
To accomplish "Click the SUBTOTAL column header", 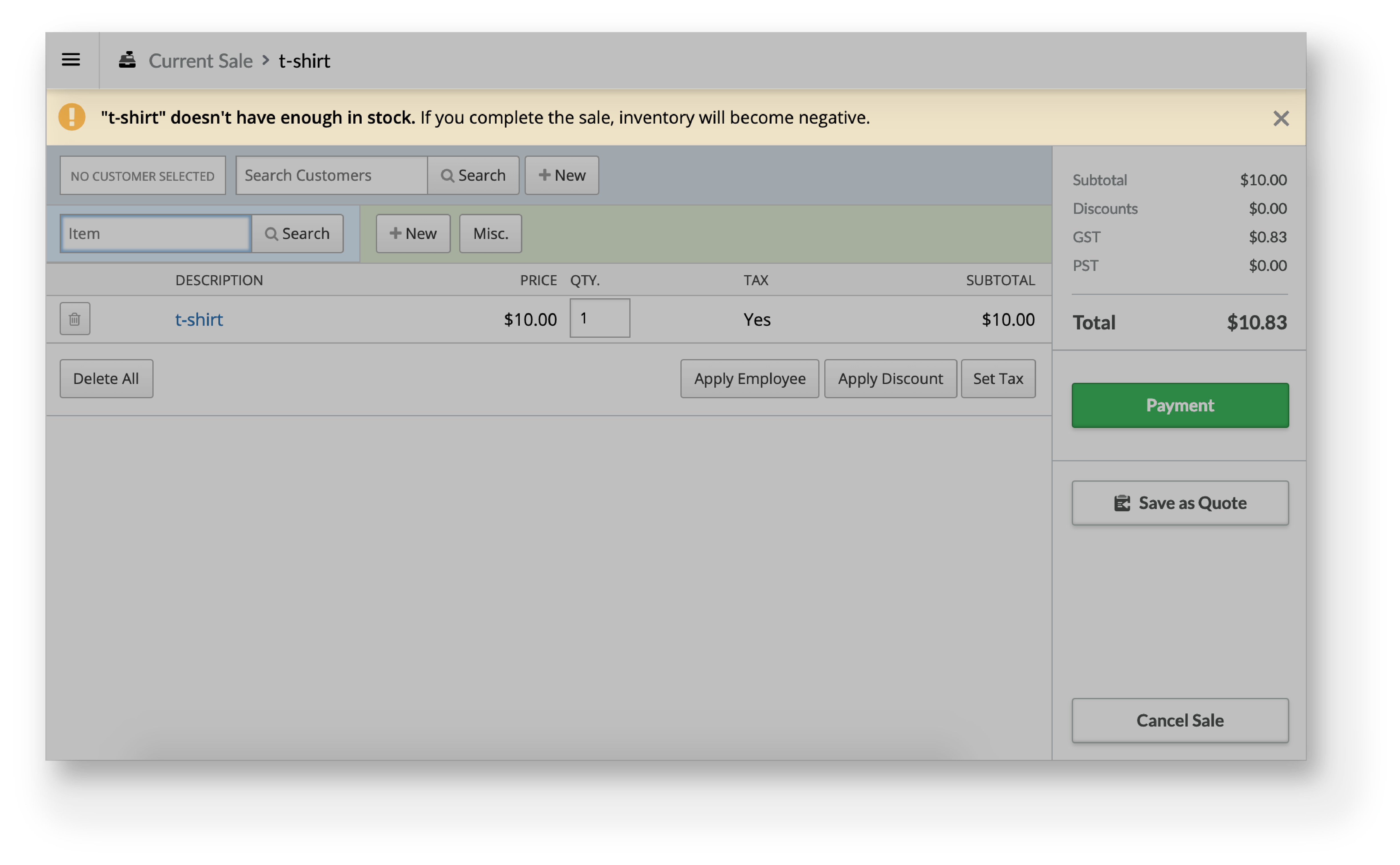I will (x=1001, y=280).
